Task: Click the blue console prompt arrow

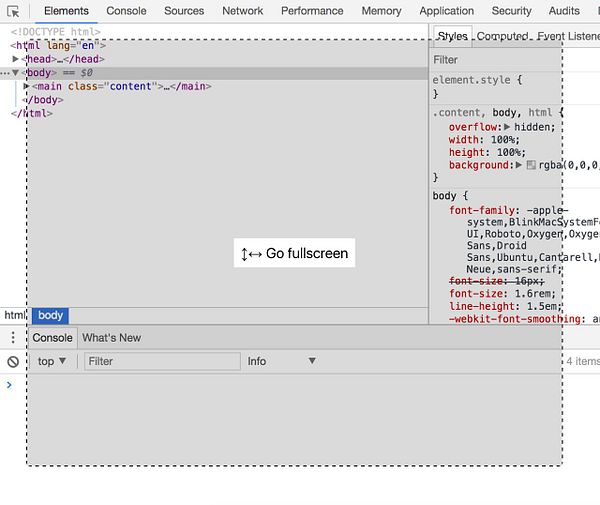Action: pos(10,385)
